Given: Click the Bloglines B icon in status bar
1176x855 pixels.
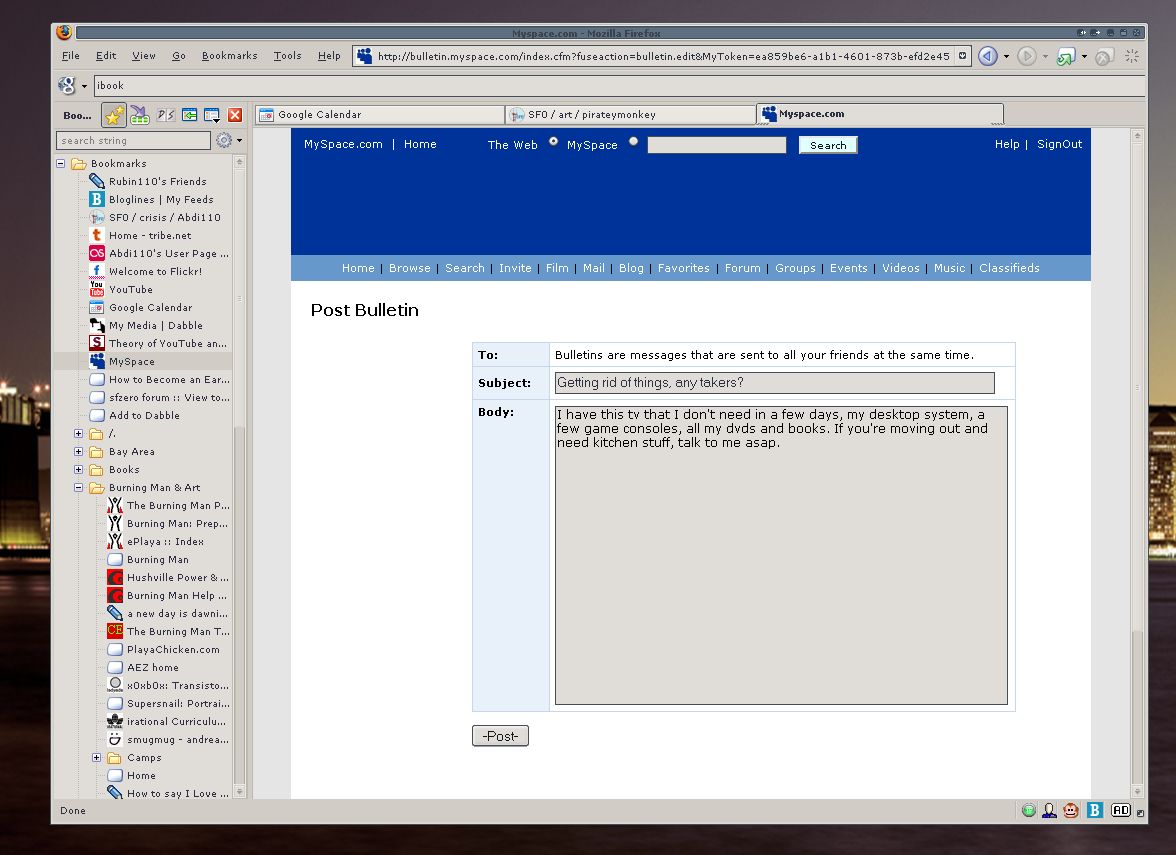Looking at the screenshot, I should click(x=1095, y=810).
